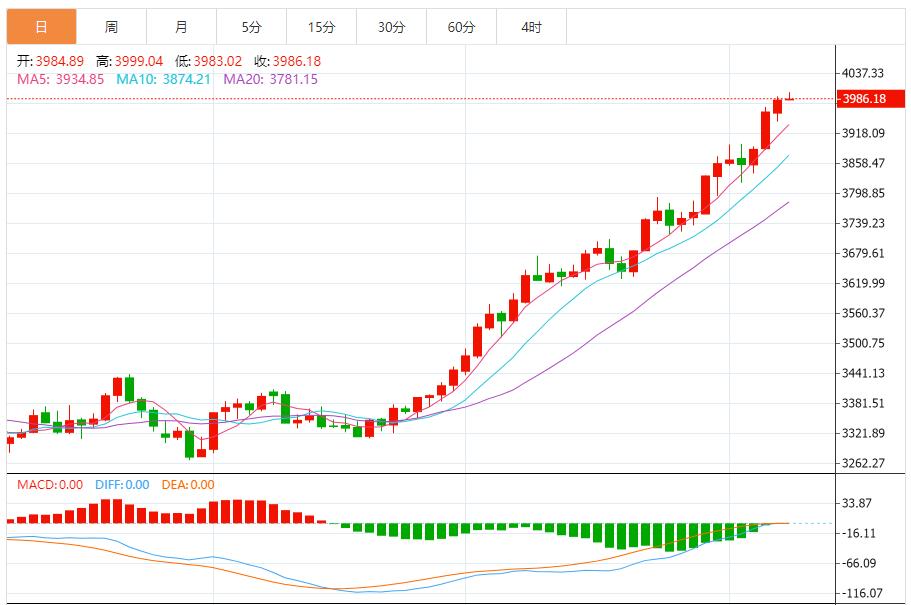Click the high price 3999.04 value
This screenshot has height=605, width=911.
tap(140, 61)
